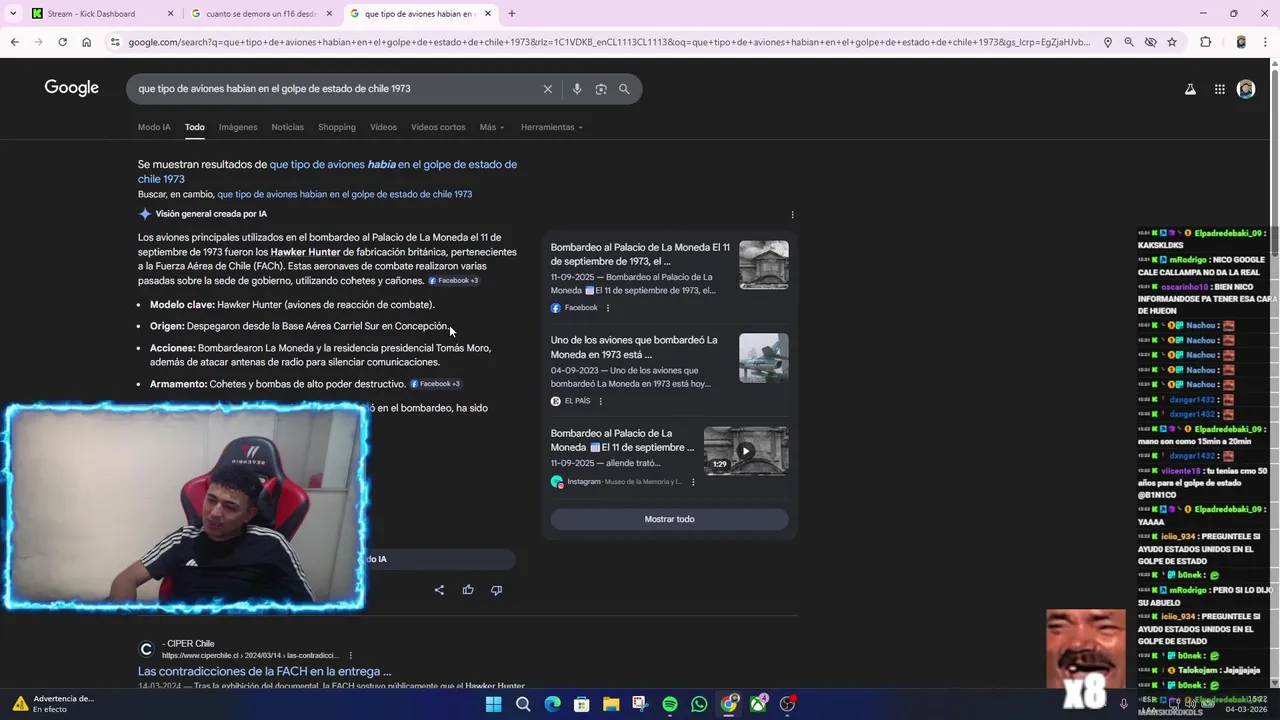
Task: Search by image with Google Lens icon
Action: pos(601,89)
